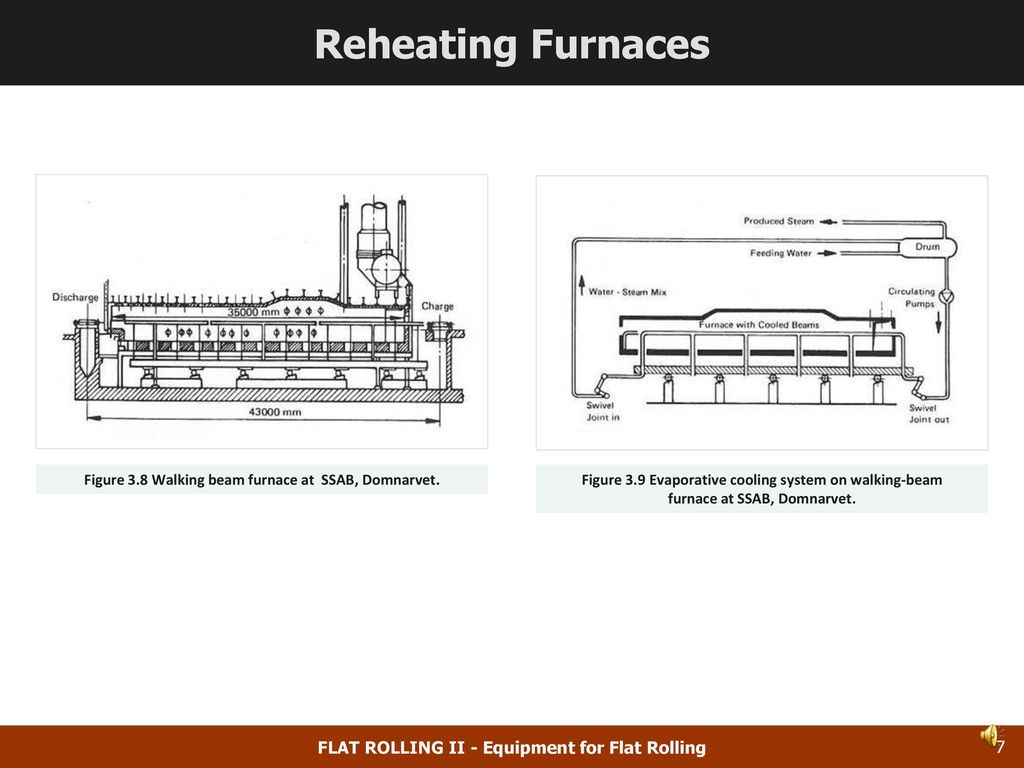Click the footer FLAT ROLLING II text
Viewport: 1024px width, 768px height.
pos(512,748)
